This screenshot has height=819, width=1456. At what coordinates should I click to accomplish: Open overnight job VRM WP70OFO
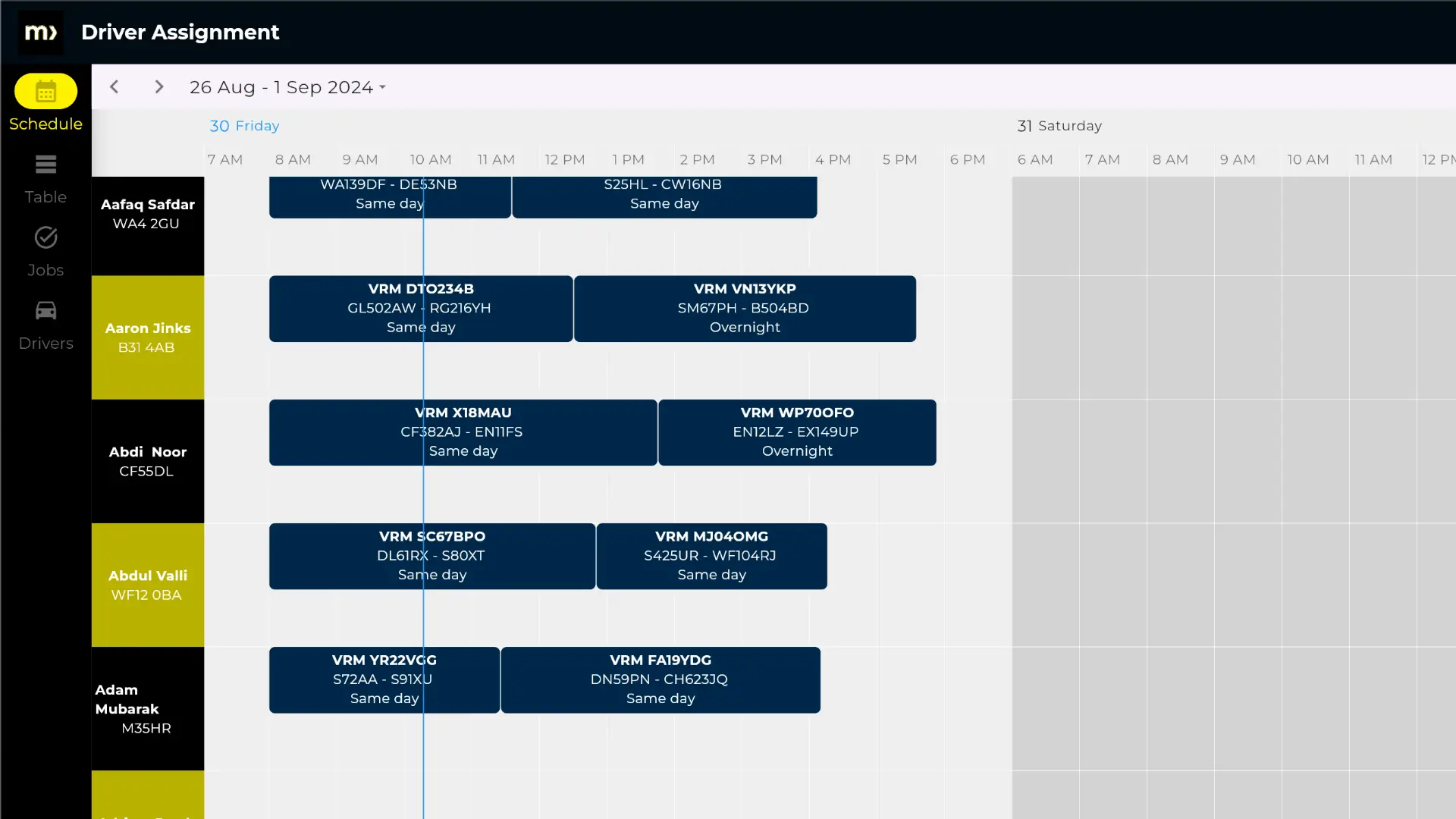797,432
